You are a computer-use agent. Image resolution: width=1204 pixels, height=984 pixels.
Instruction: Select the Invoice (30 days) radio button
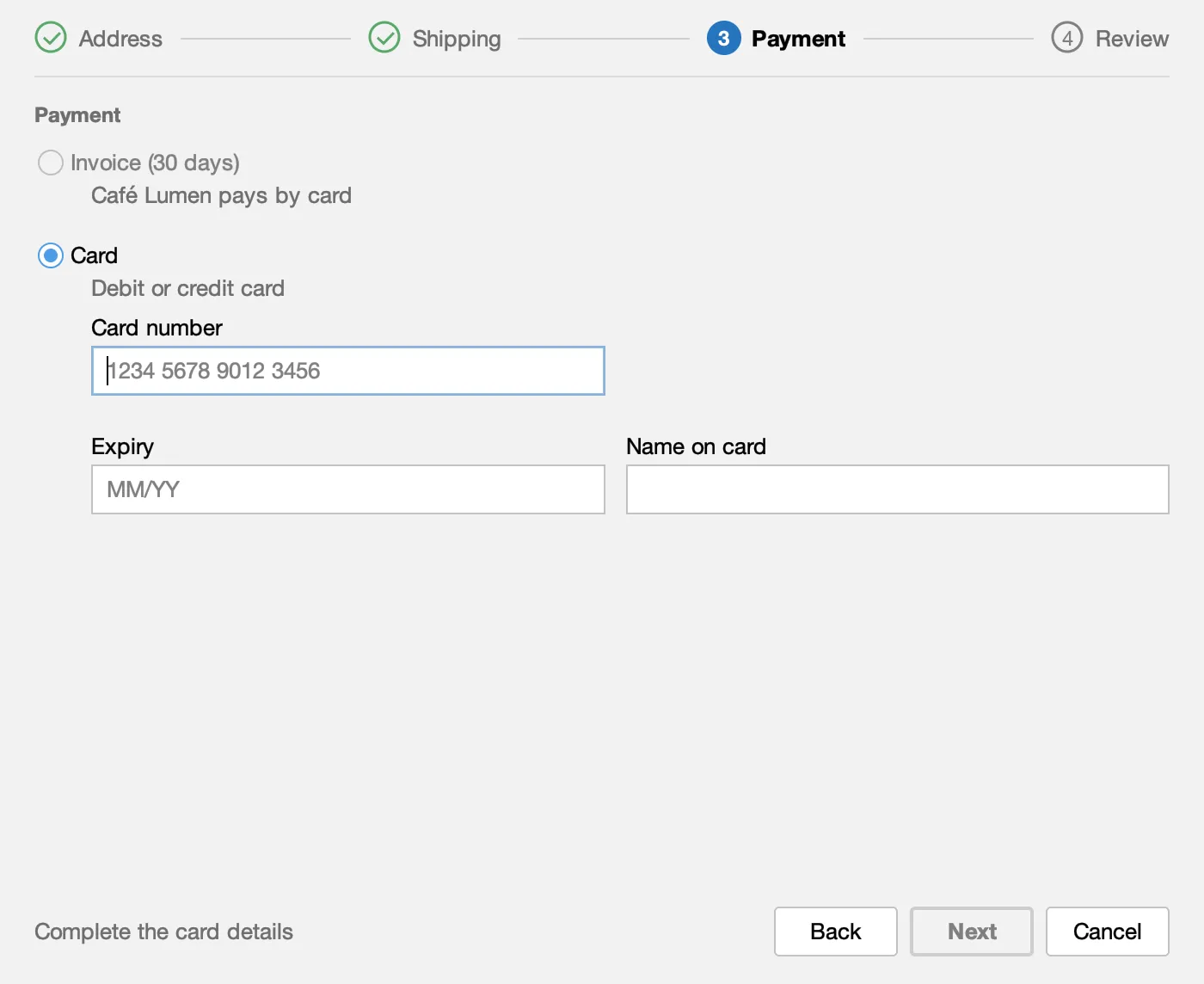click(x=51, y=163)
